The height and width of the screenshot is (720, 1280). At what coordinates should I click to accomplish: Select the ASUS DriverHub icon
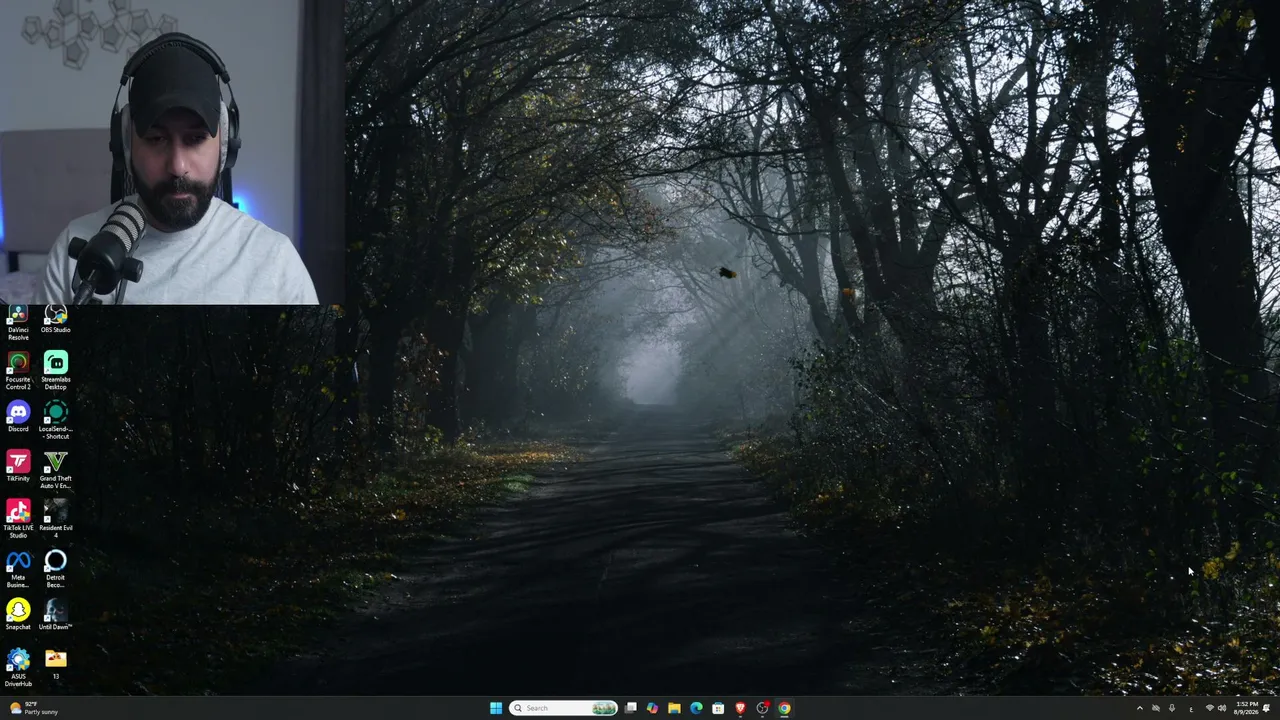click(18, 668)
